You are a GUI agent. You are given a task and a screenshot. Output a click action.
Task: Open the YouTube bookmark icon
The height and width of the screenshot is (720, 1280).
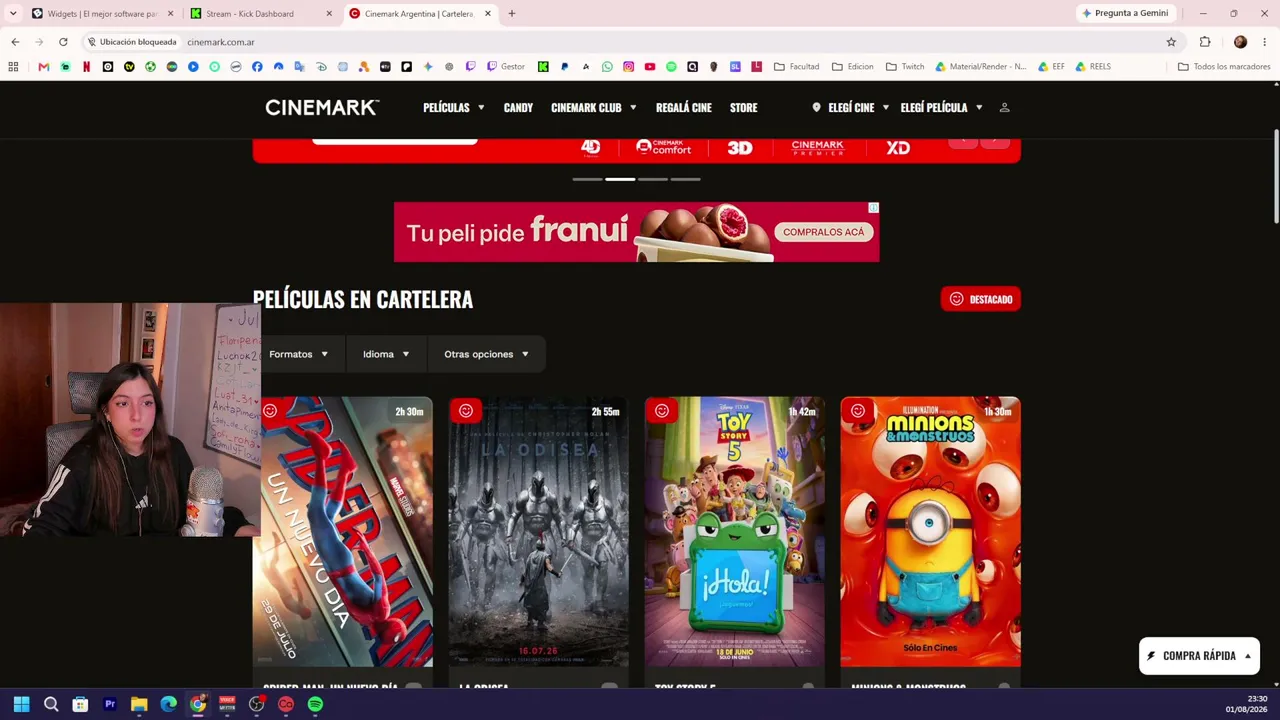(650, 67)
